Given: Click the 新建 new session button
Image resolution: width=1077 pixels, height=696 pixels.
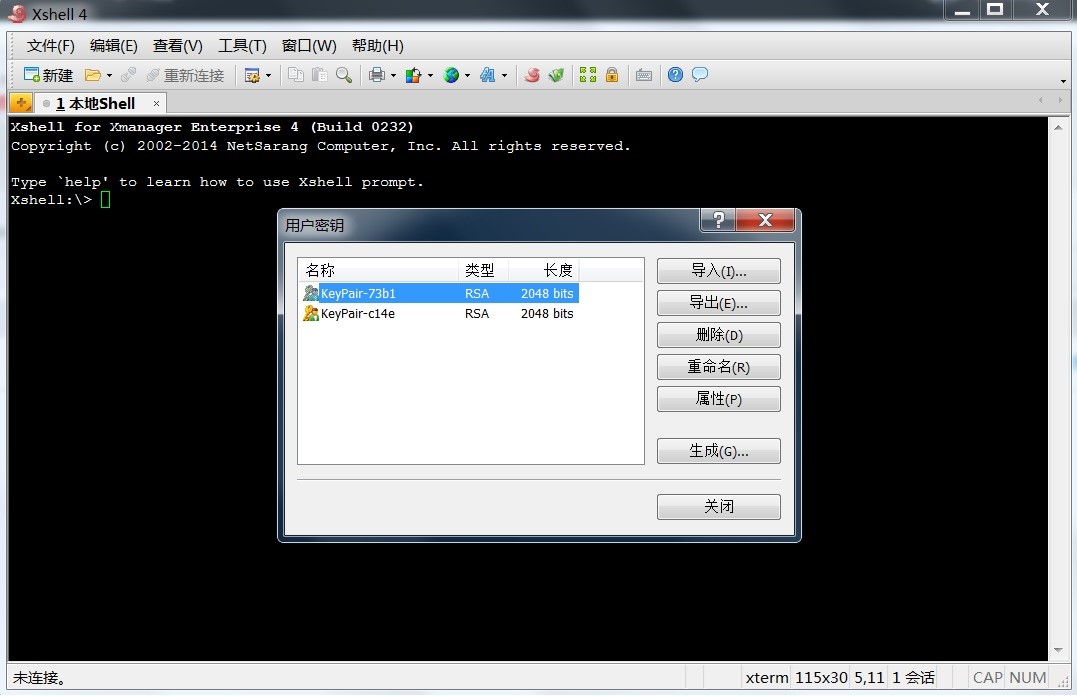Looking at the screenshot, I should [x=48, y=75].
